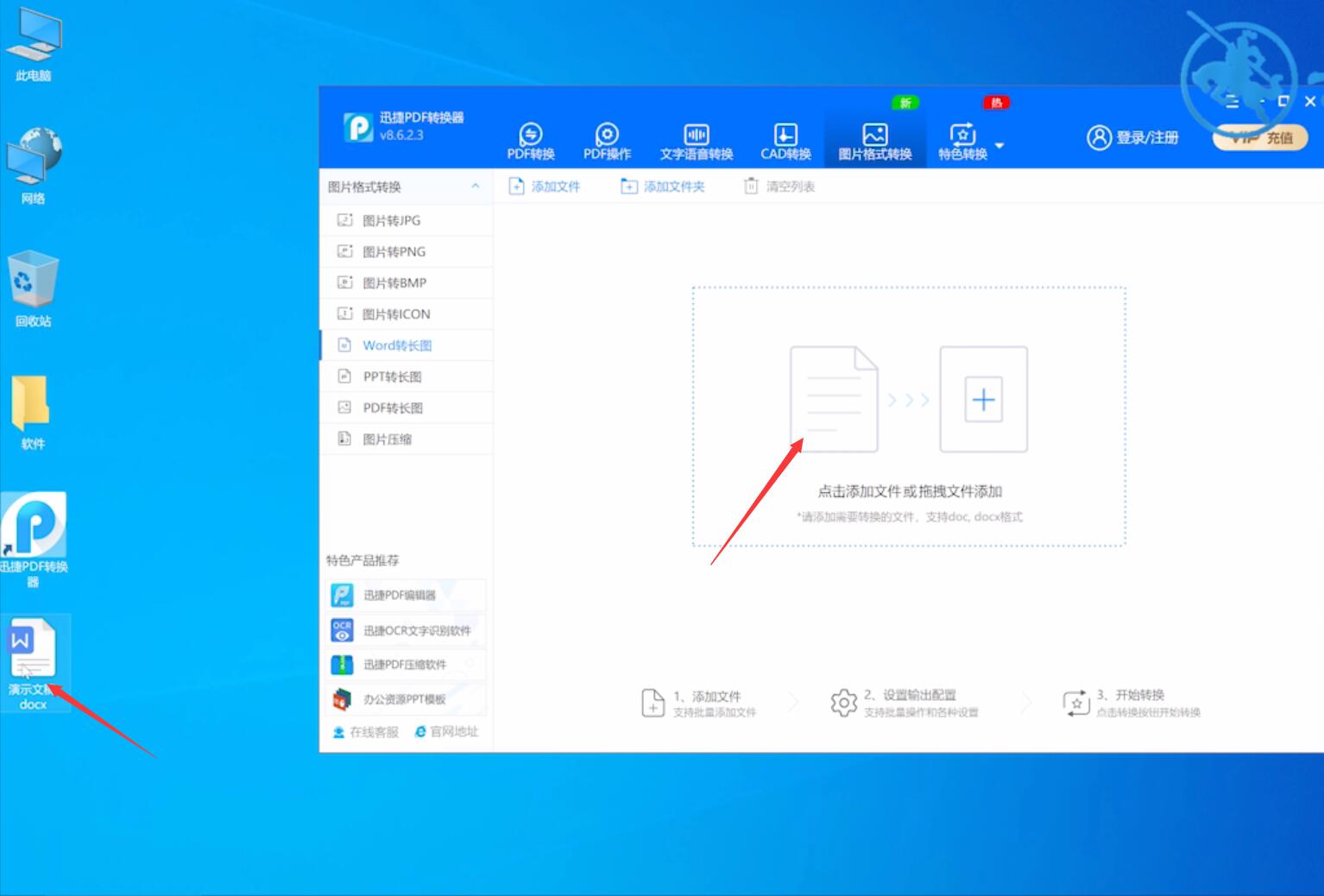Select 图片转JPG in sidebar
The width and height of the screenshot is (1324, 896).
[x=406, y=220]
